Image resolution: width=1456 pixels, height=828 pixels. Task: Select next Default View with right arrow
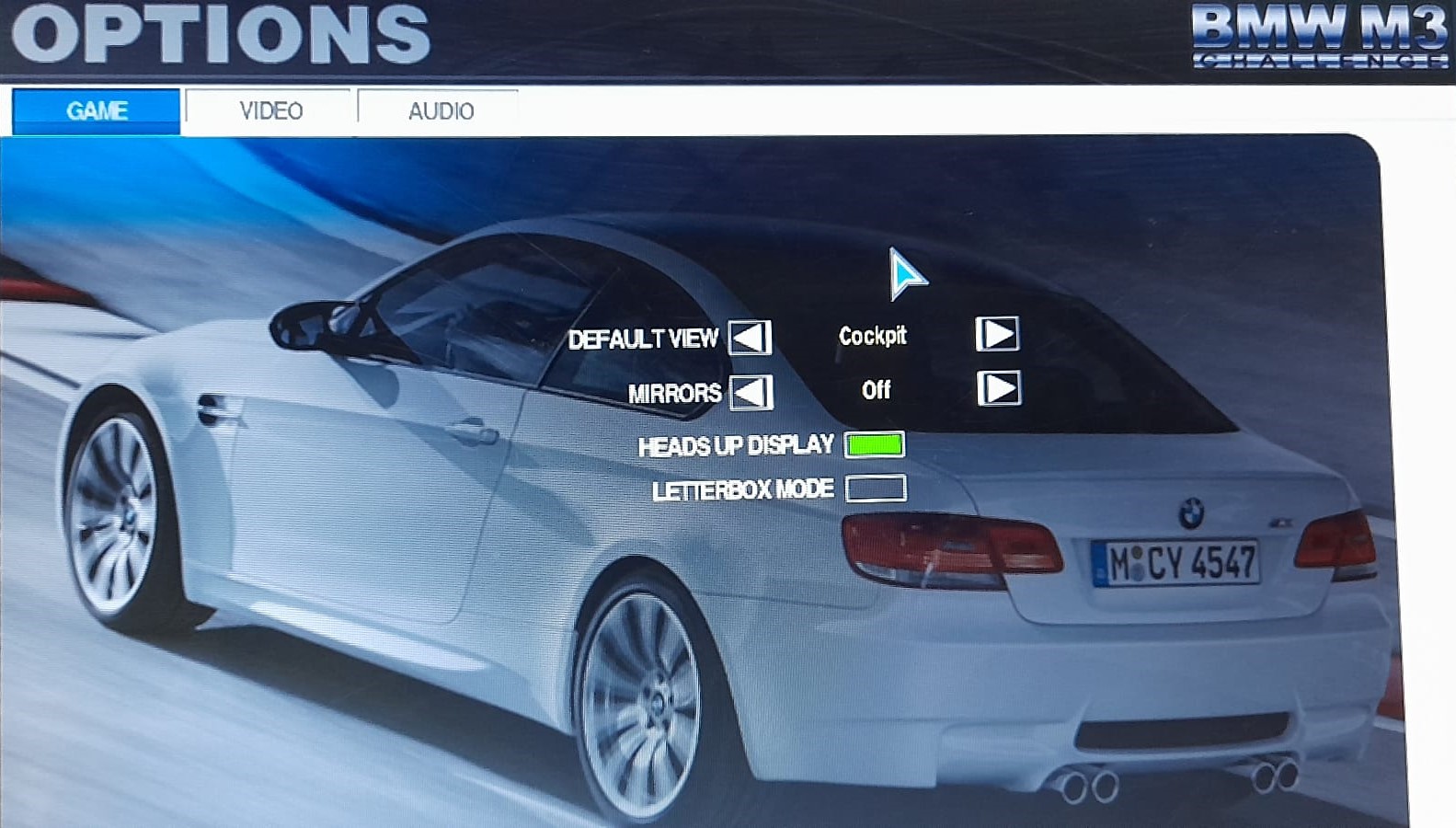tap(997, 333)
